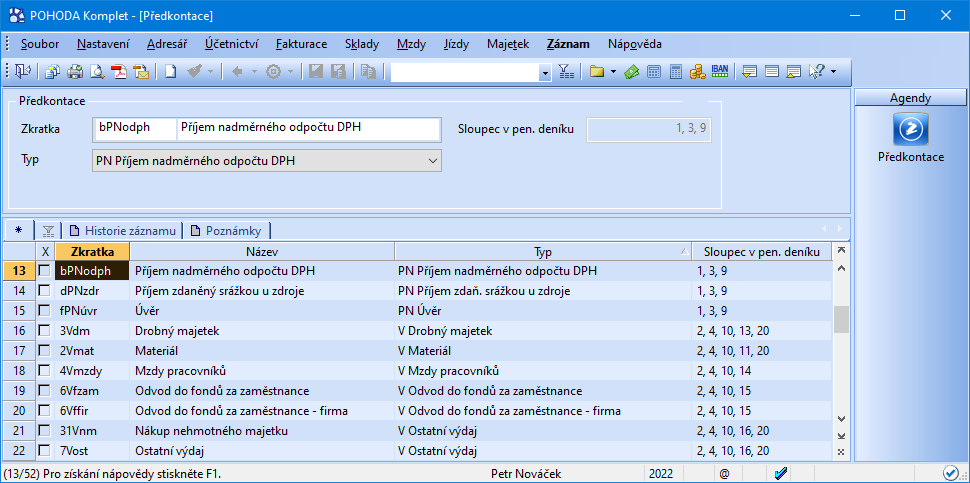Click the green banknotes icon
Image resolution: width=970 pixels, height=483 pixels.
click(x=631, y=72)
